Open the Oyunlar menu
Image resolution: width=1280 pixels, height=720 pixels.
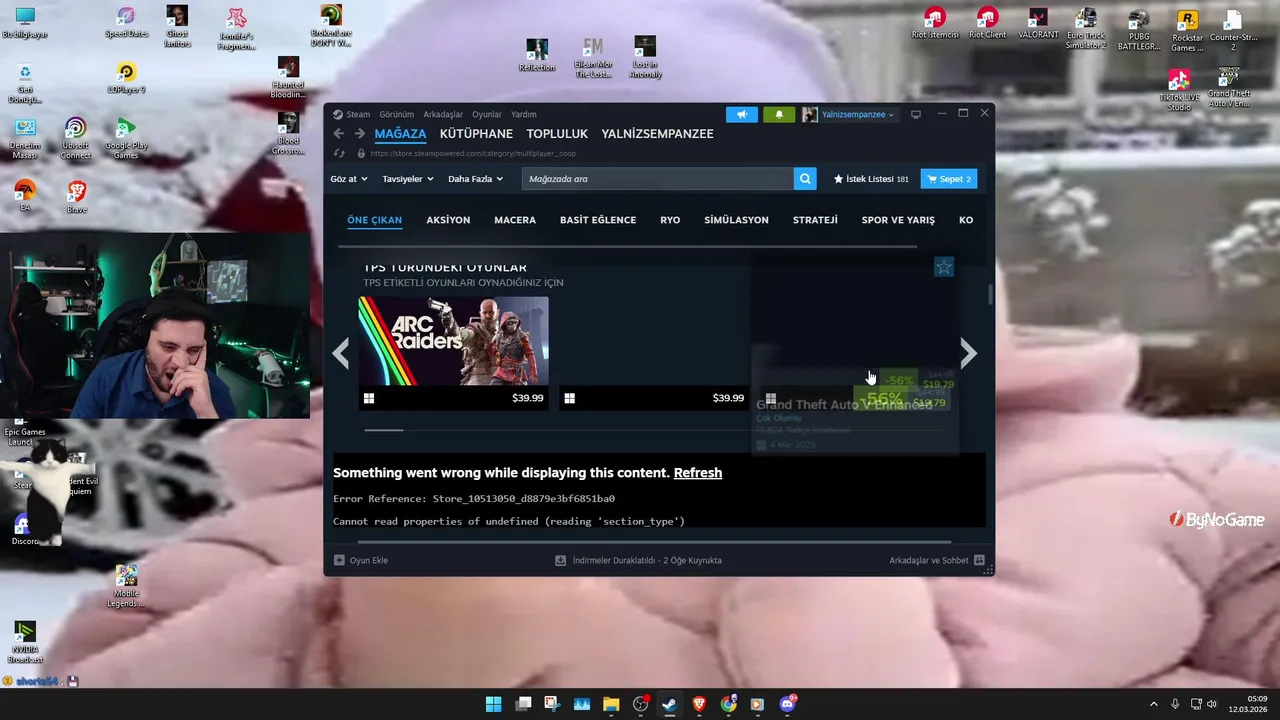coord(487,114)
